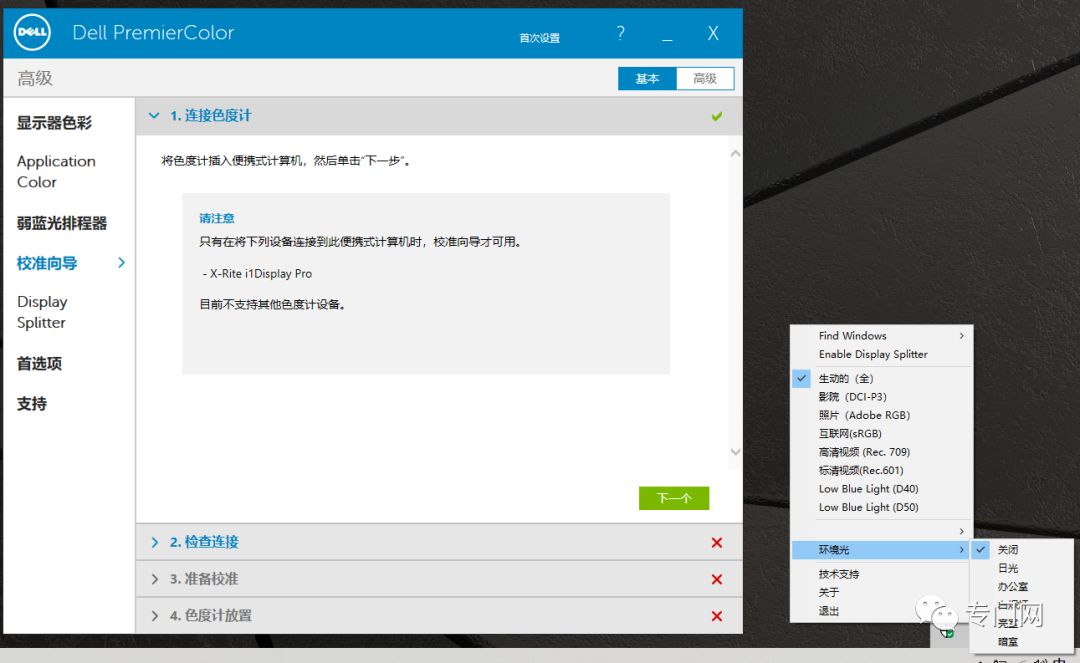Select the checked 生动的 (全) color preset

[x=882, y=379]
